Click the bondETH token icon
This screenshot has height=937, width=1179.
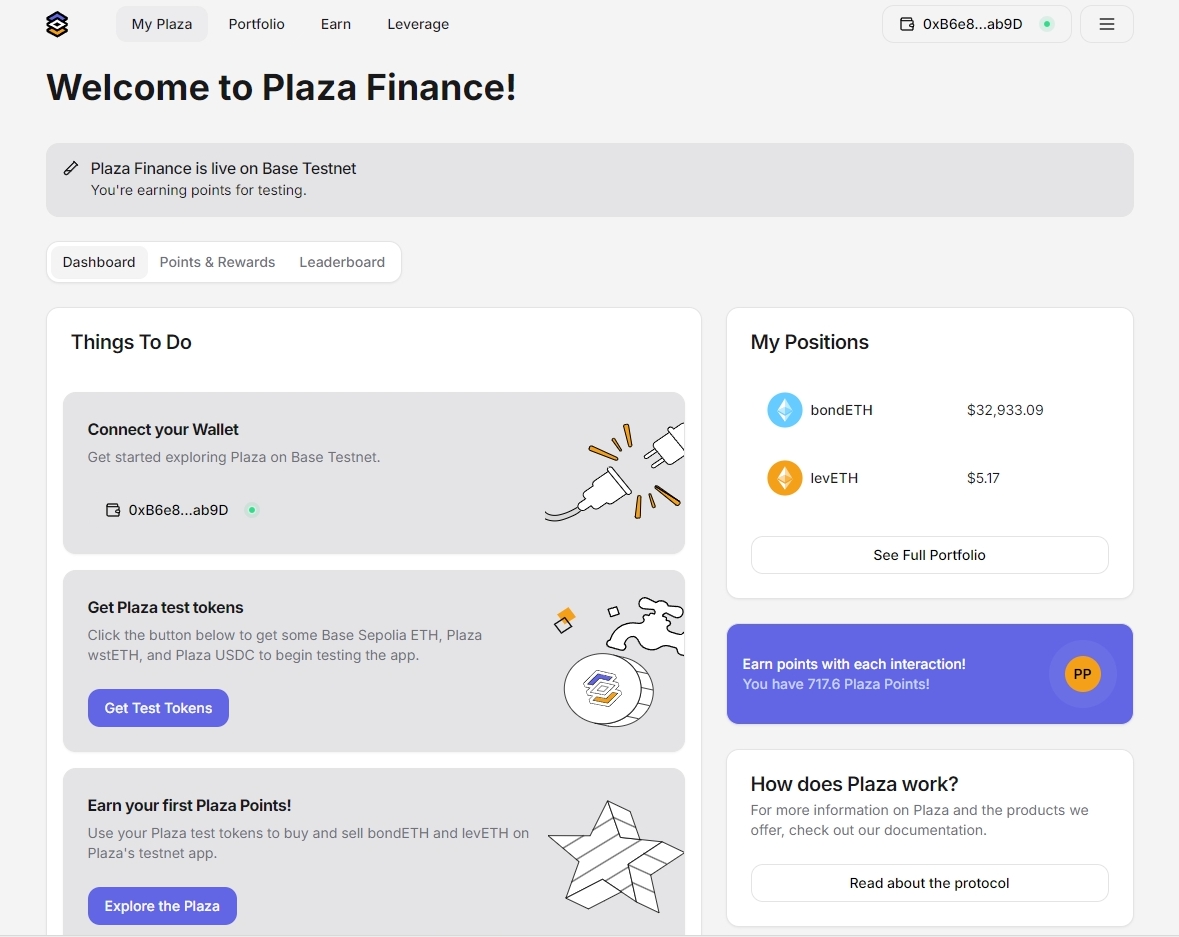tap(784, 410)
